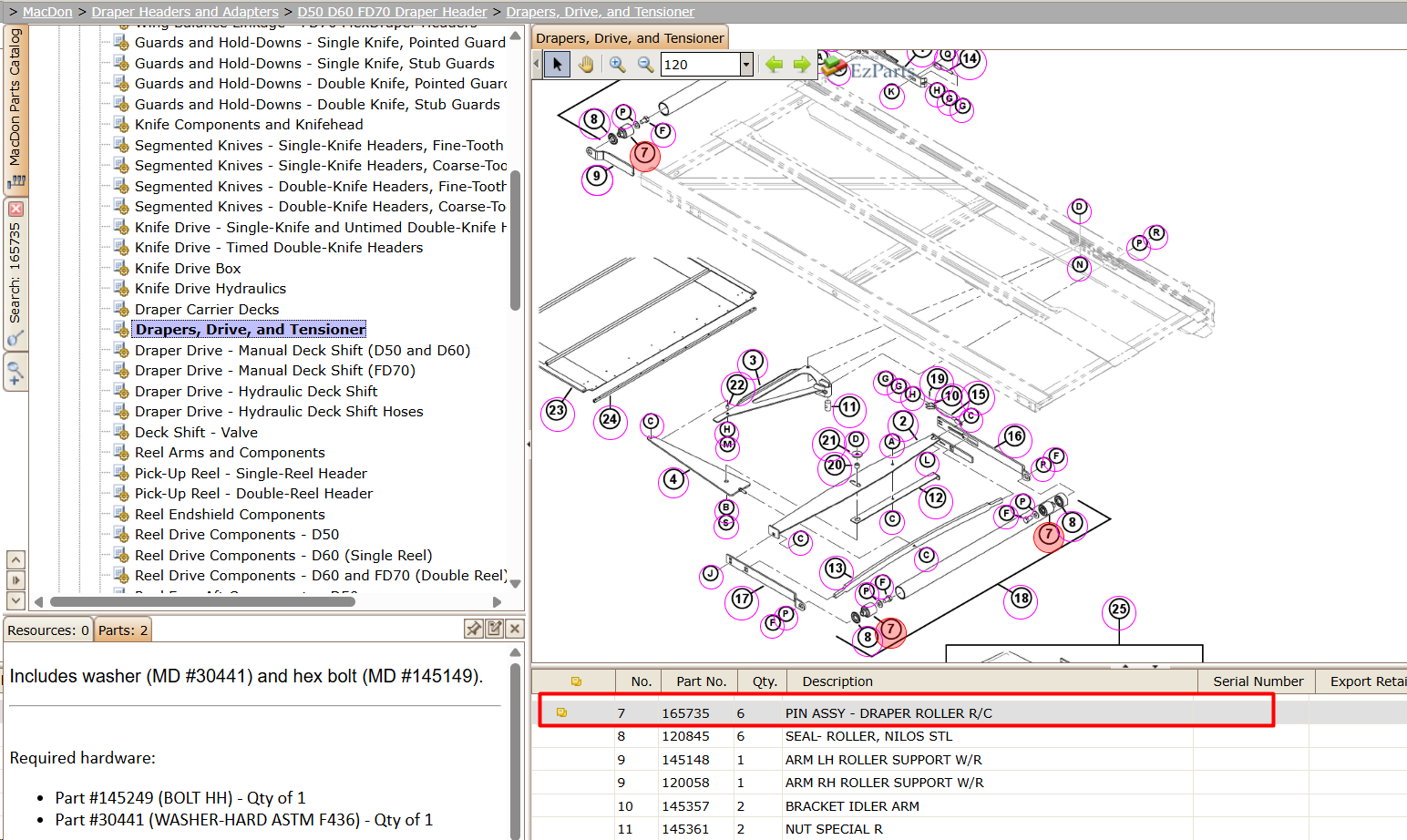Sort by the Qty. column header
This screenshot has width=1407, height=840.
pos(765,681)
